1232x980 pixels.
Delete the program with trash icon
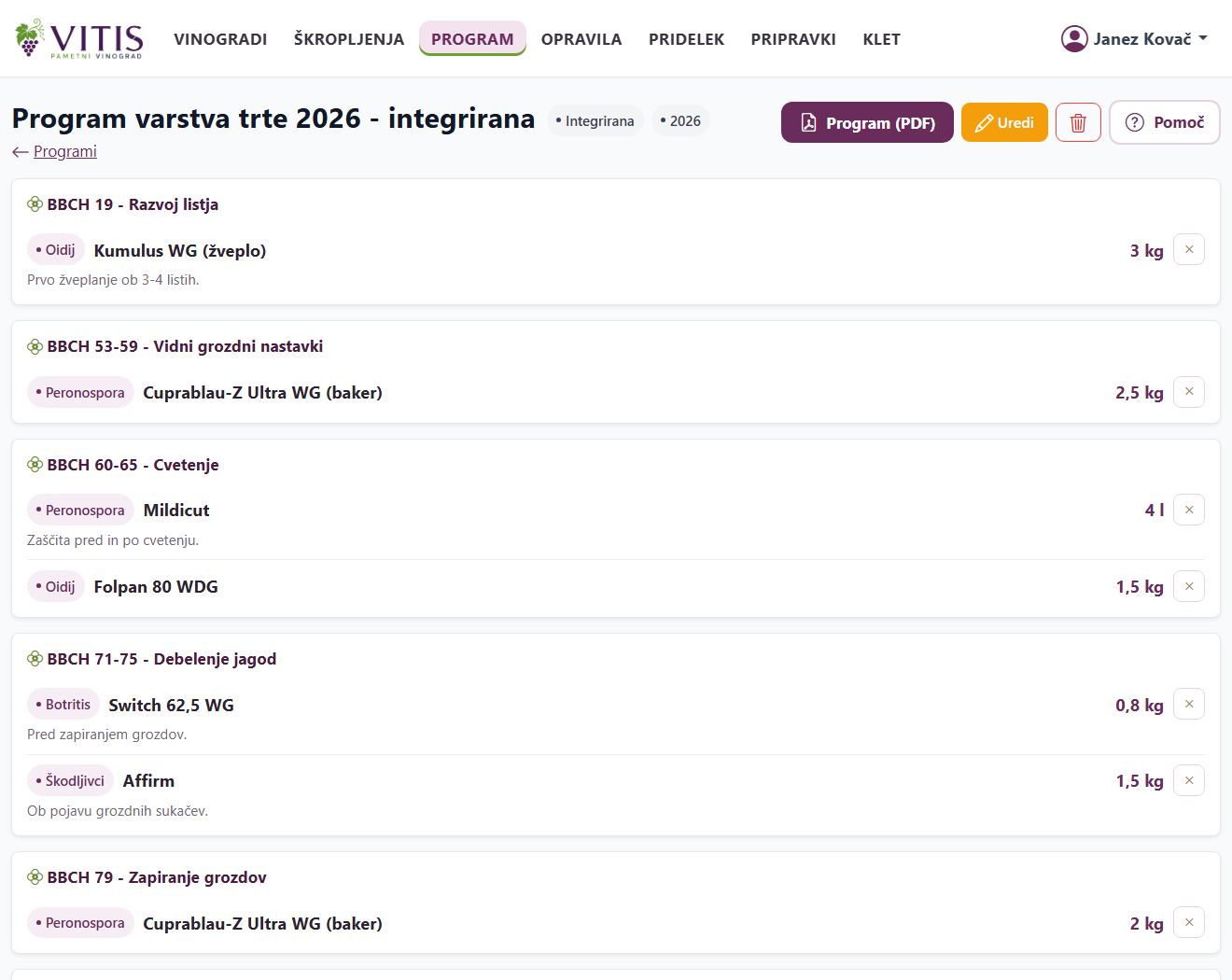click(x=1078, y=122)
